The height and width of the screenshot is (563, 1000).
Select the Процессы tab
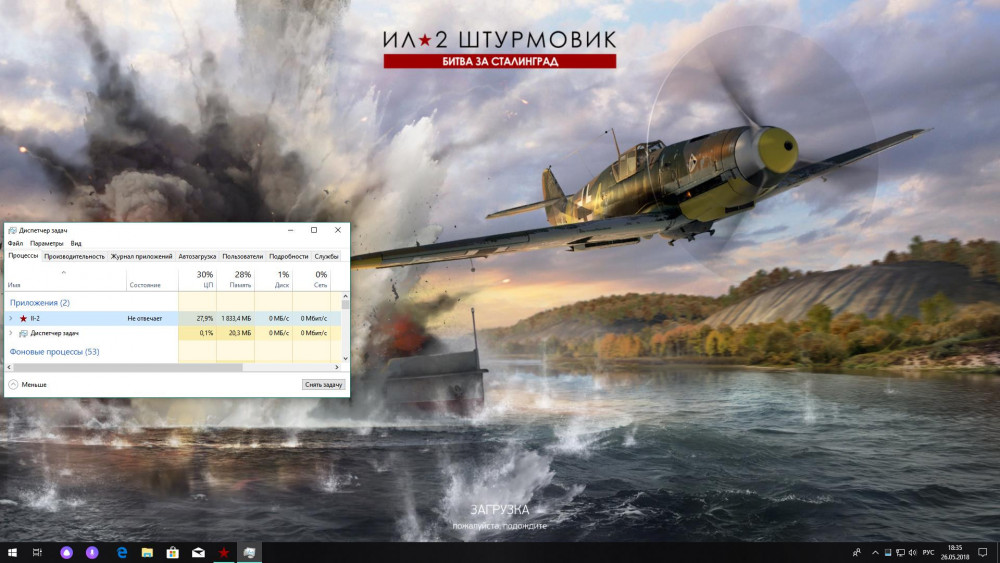point(23,256)
